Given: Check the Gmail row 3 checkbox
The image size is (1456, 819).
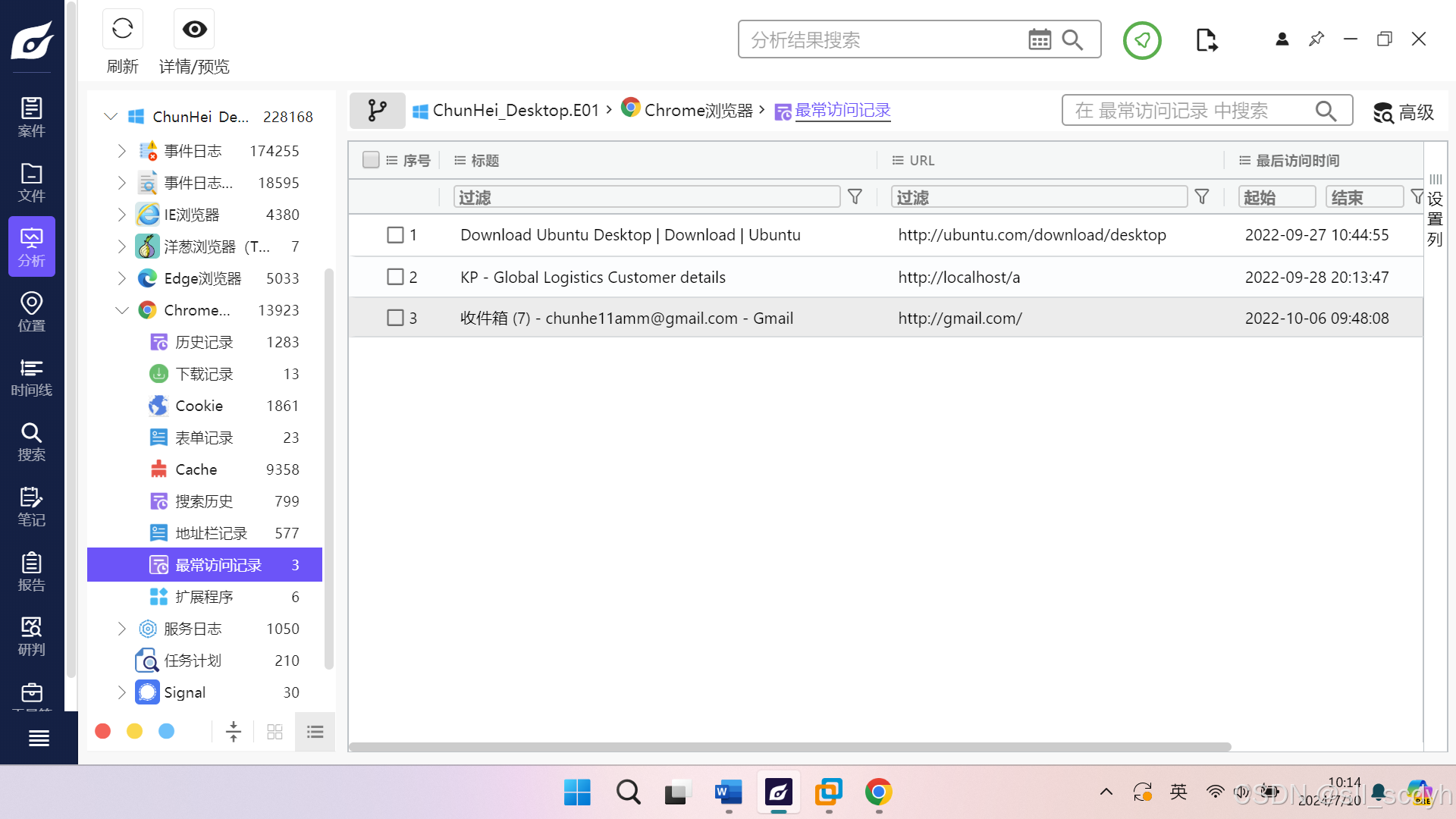Looking at the screenshot, I should 395,318.
